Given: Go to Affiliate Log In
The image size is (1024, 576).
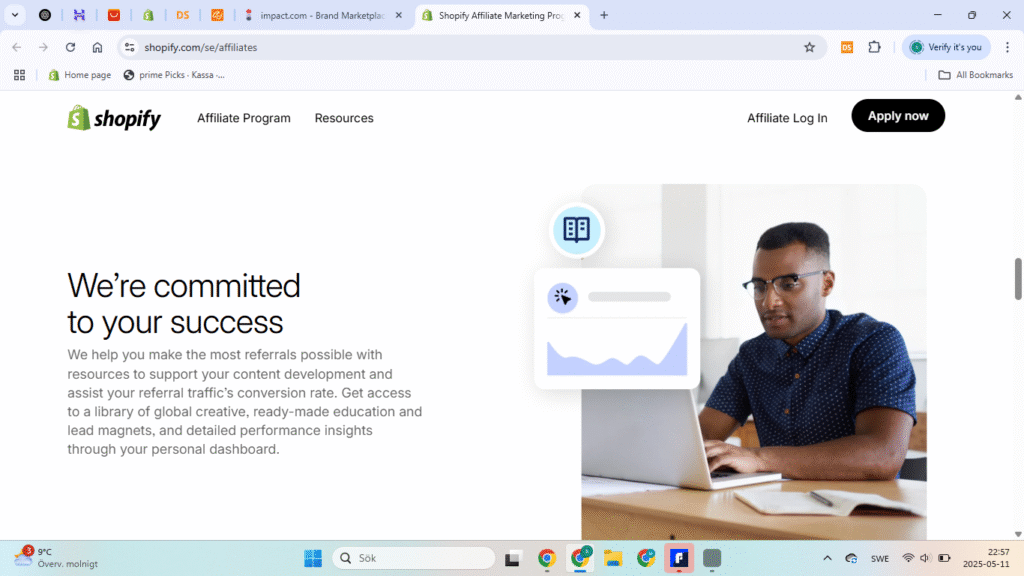Looking at the screenshot, I should 787,118.
